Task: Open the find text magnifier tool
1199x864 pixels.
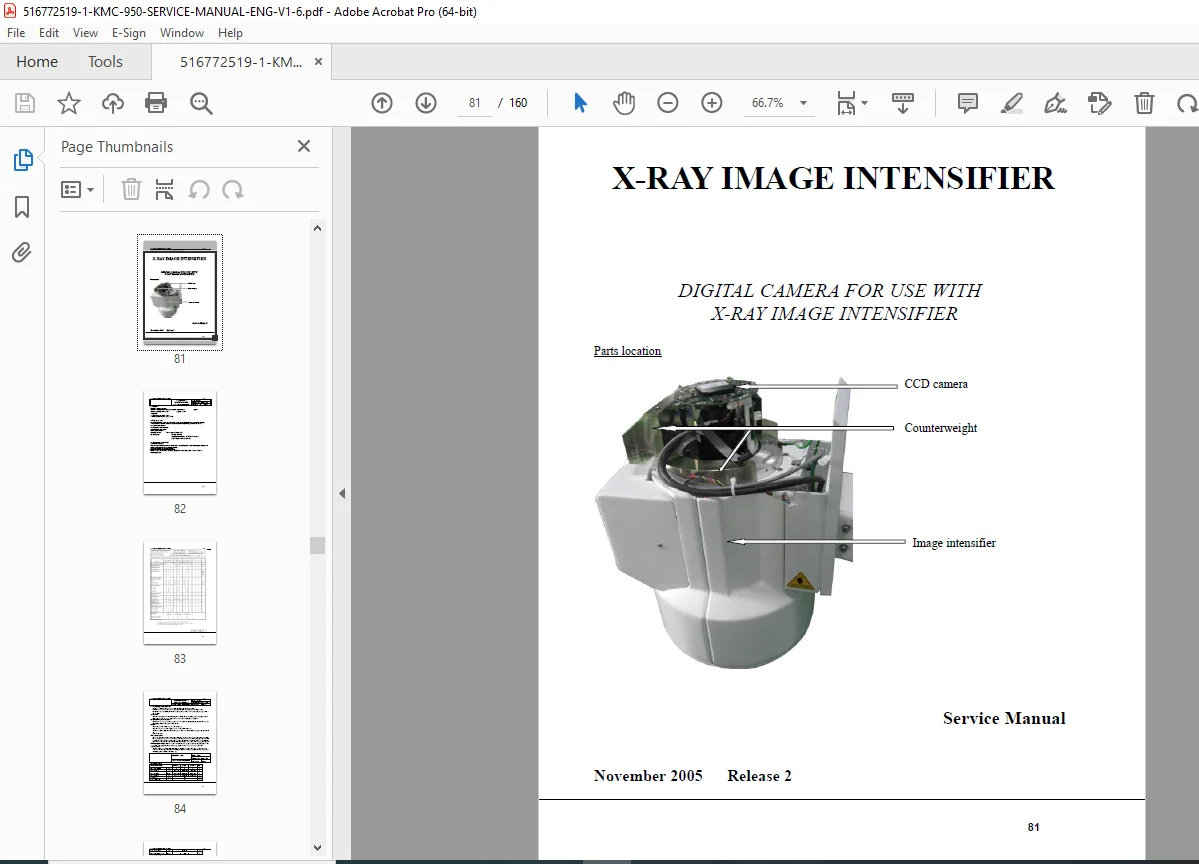Action: tap(201, 103)
